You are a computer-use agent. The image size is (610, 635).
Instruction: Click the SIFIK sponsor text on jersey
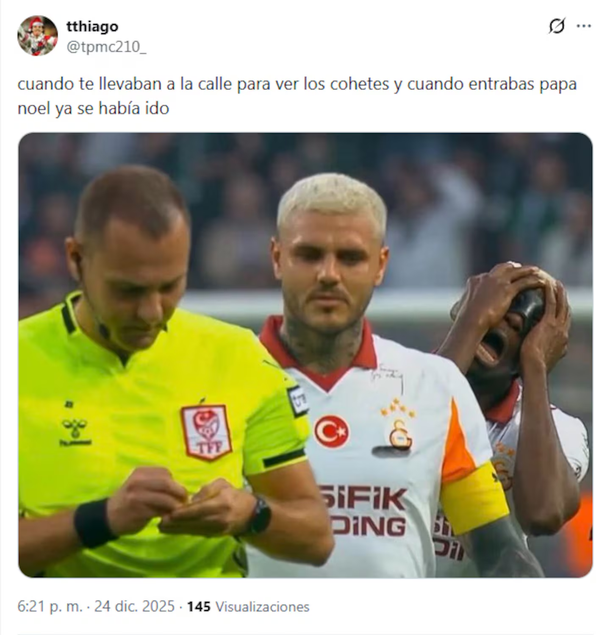click(365, 499)
